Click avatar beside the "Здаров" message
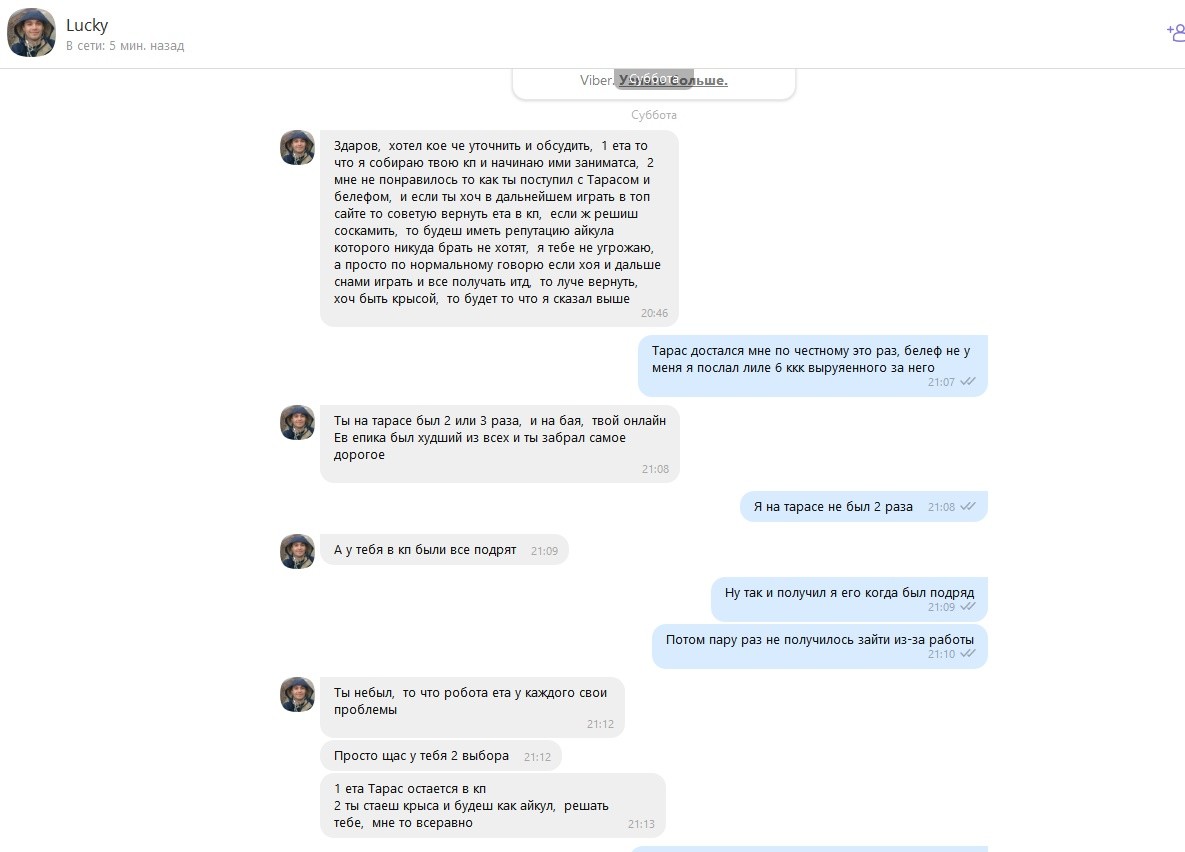1185x852 pixels. click(x=297, y=148)
